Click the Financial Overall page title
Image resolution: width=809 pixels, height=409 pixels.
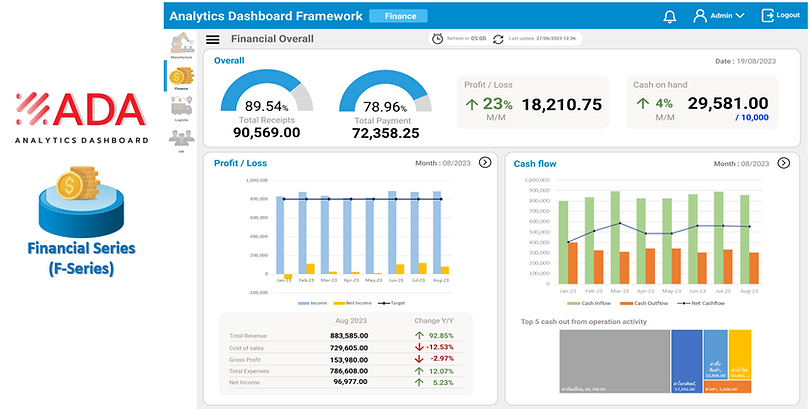272,39
